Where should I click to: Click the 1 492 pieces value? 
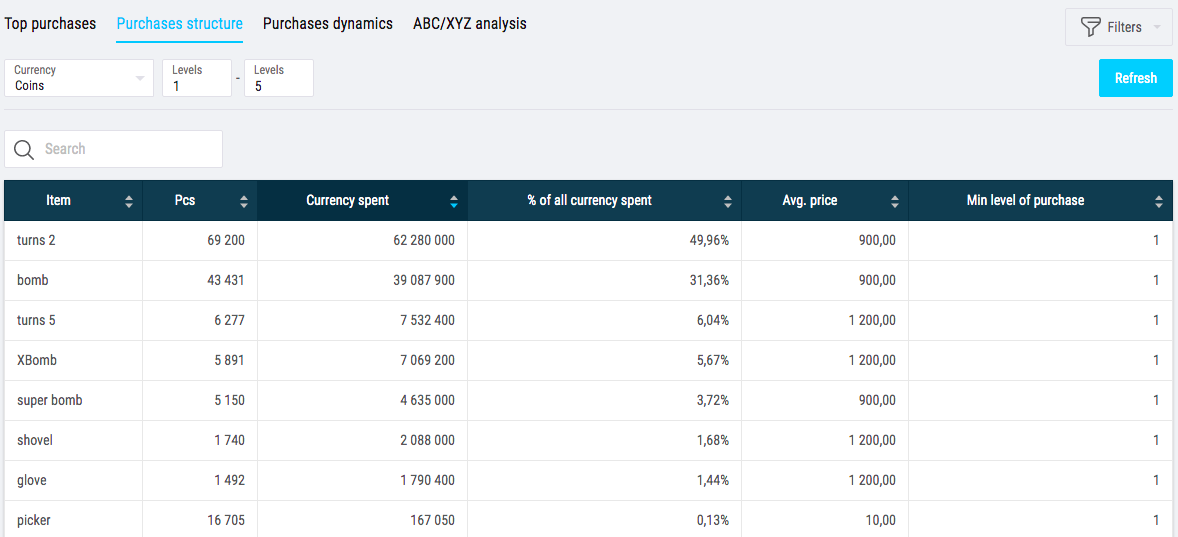coord(228,480)
